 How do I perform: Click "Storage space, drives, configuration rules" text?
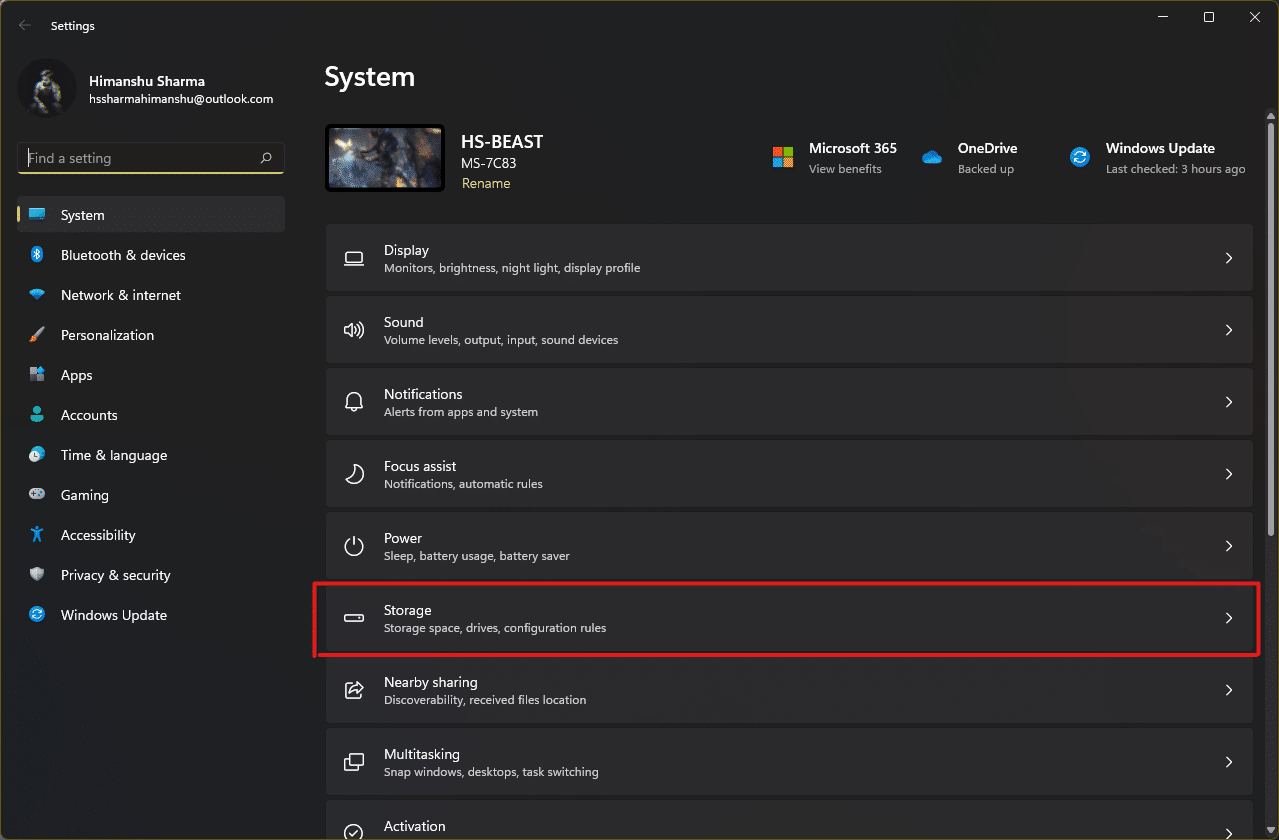[495, 628]
